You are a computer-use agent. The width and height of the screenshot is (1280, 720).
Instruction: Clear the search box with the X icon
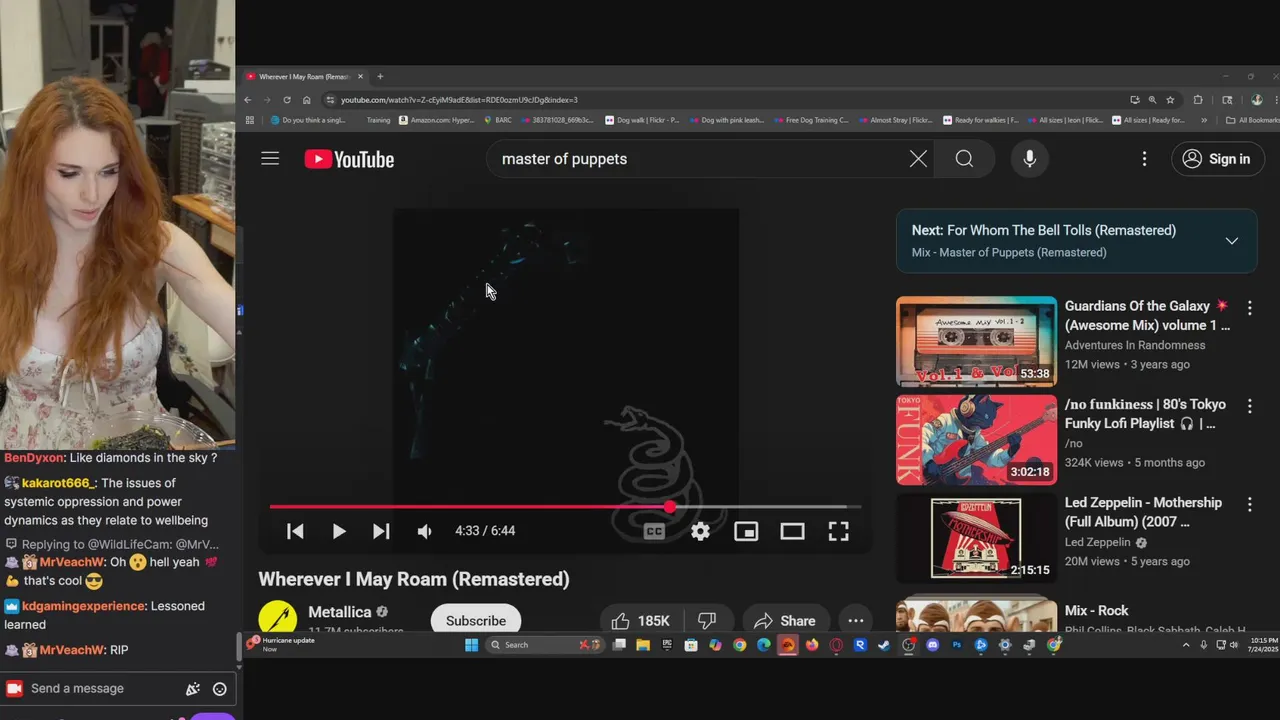(918, 159)
